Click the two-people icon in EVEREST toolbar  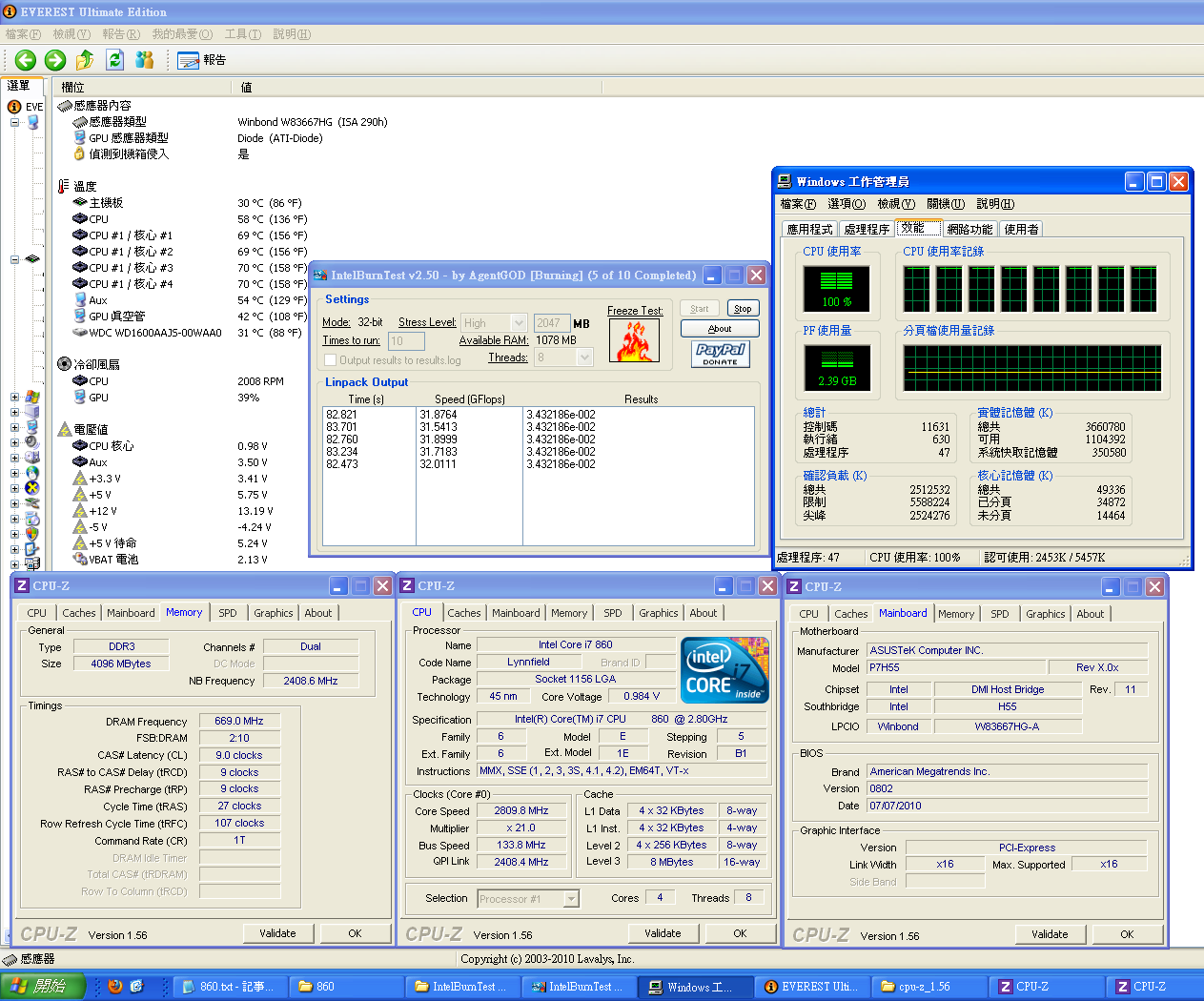tap(144, 60)
